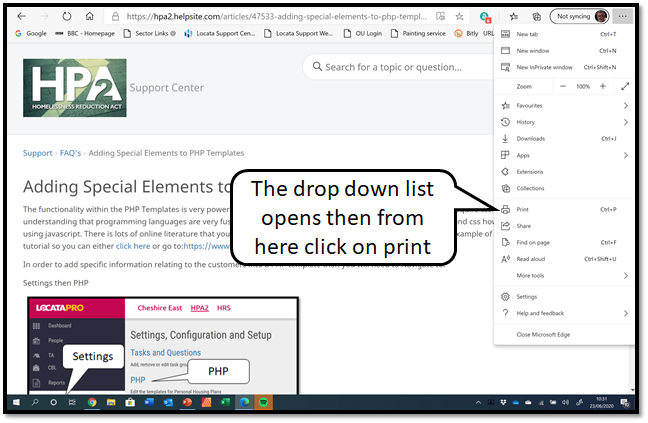Select Read aloud menu item
The width and height of the screenshot is (648, 423).
click(564, 259)
